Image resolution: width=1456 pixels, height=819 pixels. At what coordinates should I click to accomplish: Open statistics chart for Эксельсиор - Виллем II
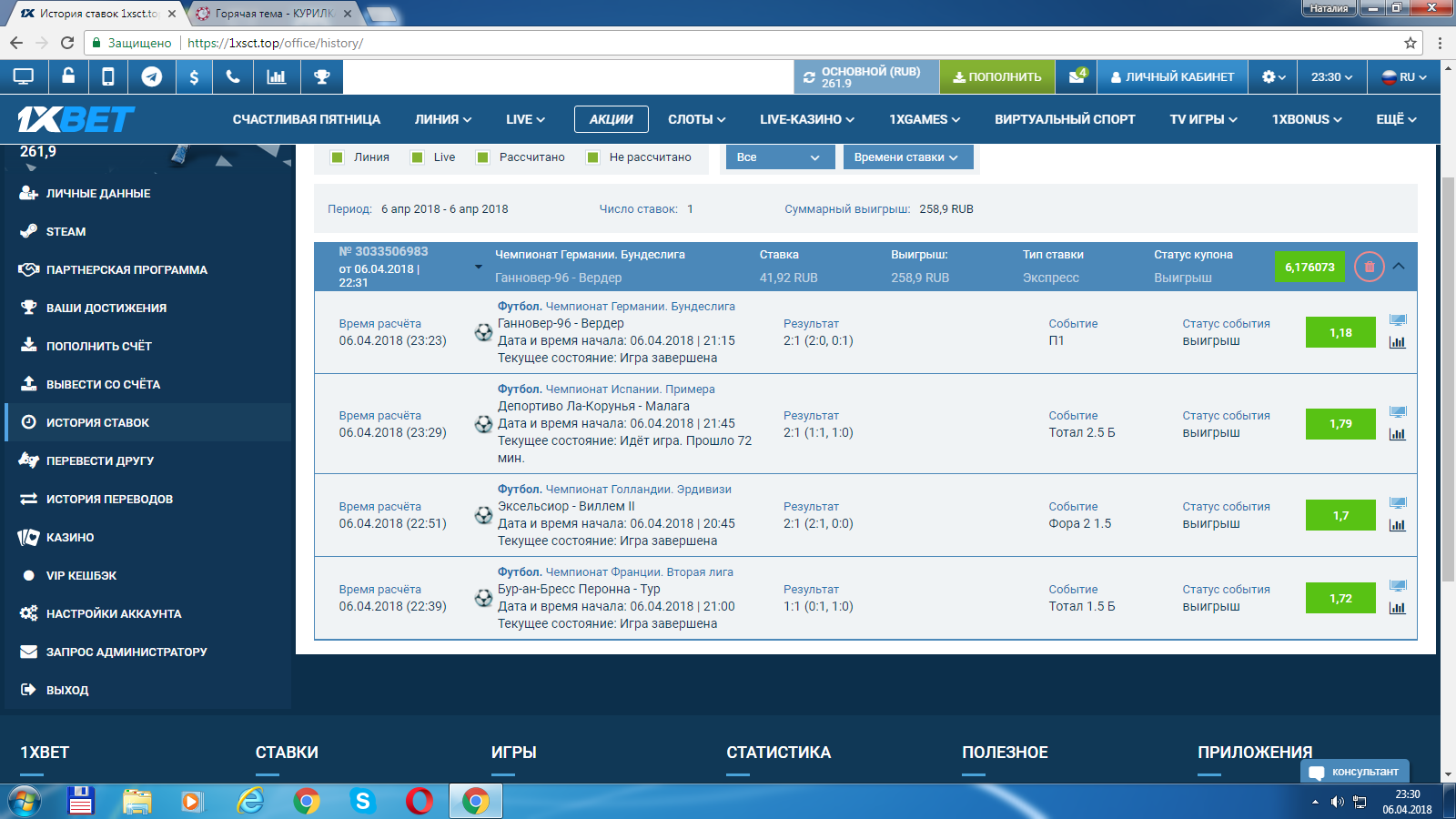pyautogui.click(x=1398, y=525)
